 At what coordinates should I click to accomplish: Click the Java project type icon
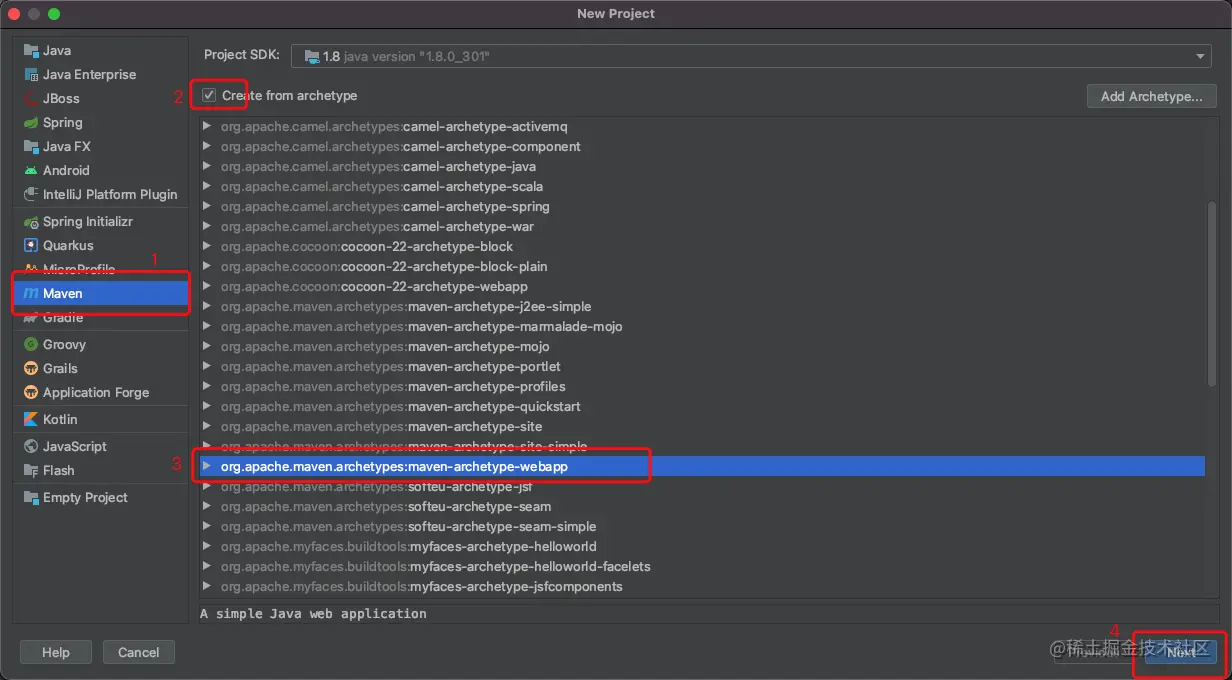pos(31,50)
